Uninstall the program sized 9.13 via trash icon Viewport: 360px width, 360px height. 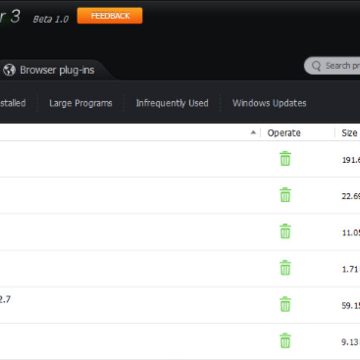click(x=285, y=340)
